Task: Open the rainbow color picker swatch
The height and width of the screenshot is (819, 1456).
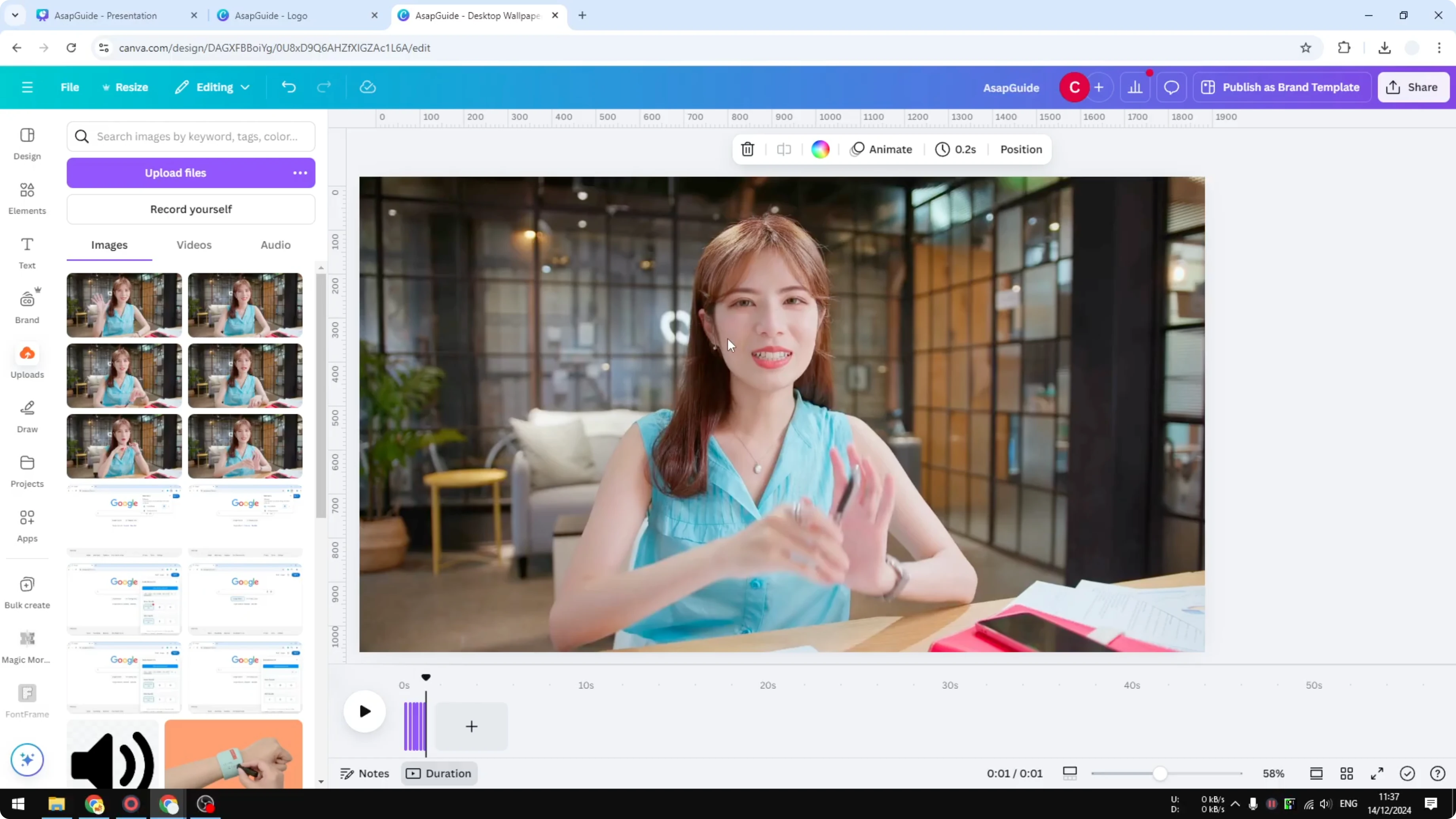Action: (x=820, y=149)
